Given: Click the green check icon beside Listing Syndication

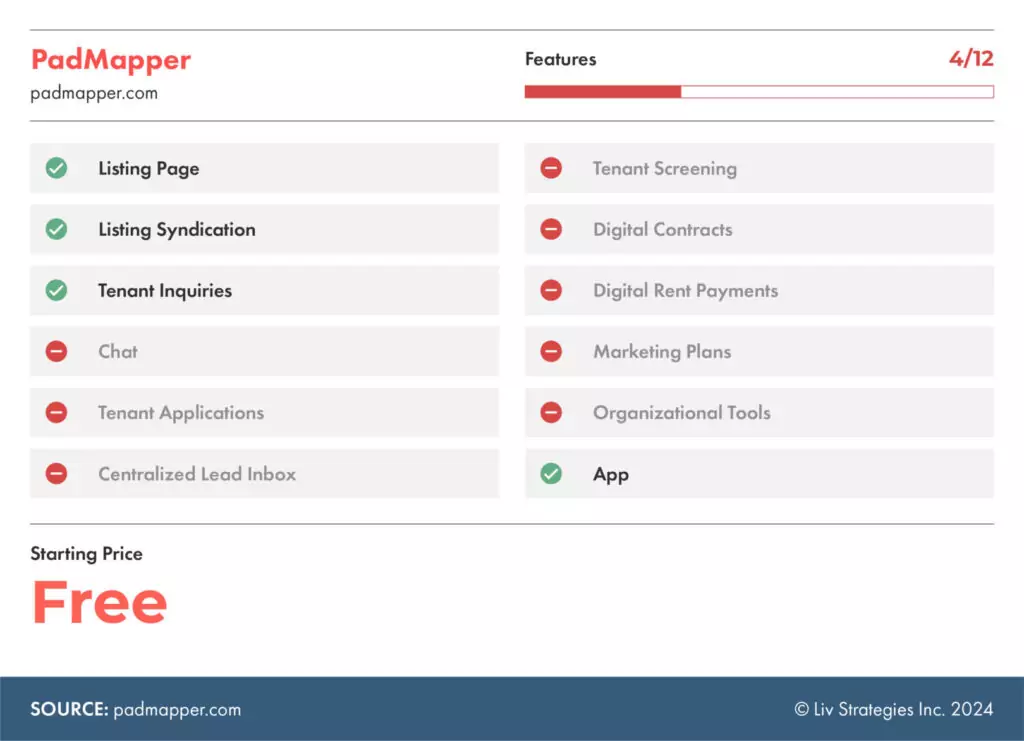Looking at the screenshot, I should [x=57, y=229].
